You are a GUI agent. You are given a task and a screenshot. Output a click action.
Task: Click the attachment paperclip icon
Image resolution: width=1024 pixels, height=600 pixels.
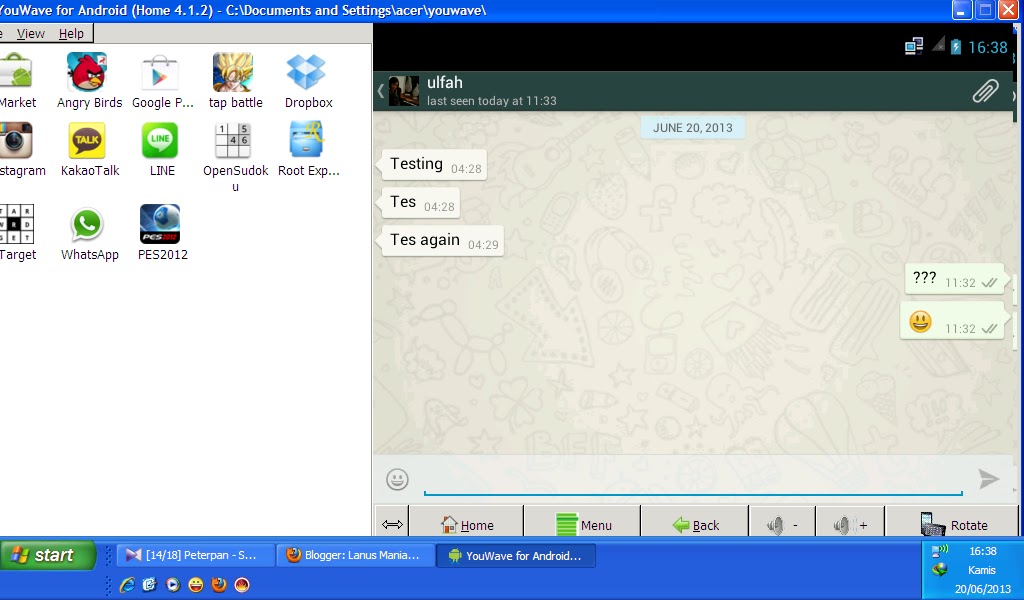985,91
